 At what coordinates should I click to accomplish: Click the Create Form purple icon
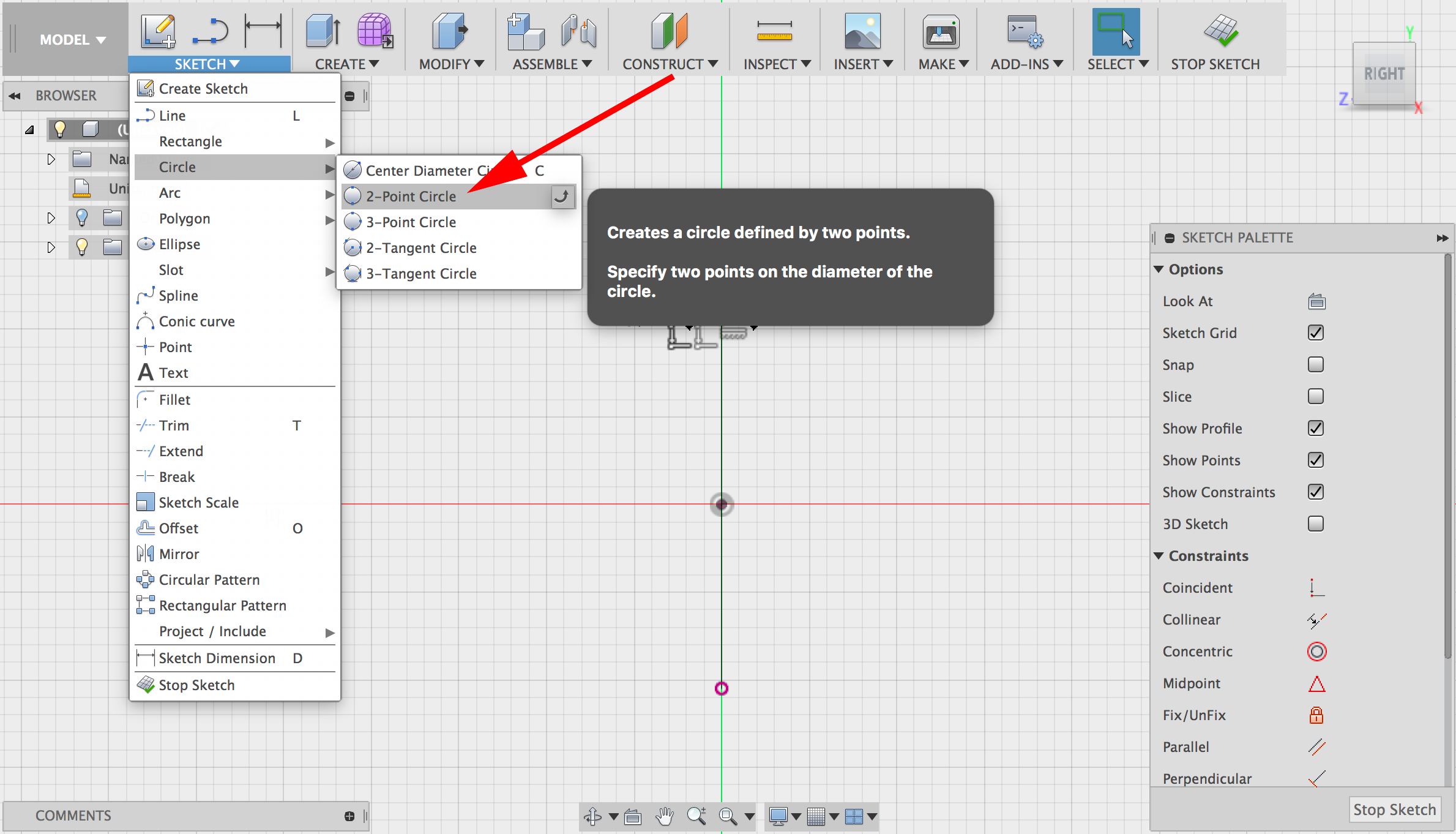375,31
